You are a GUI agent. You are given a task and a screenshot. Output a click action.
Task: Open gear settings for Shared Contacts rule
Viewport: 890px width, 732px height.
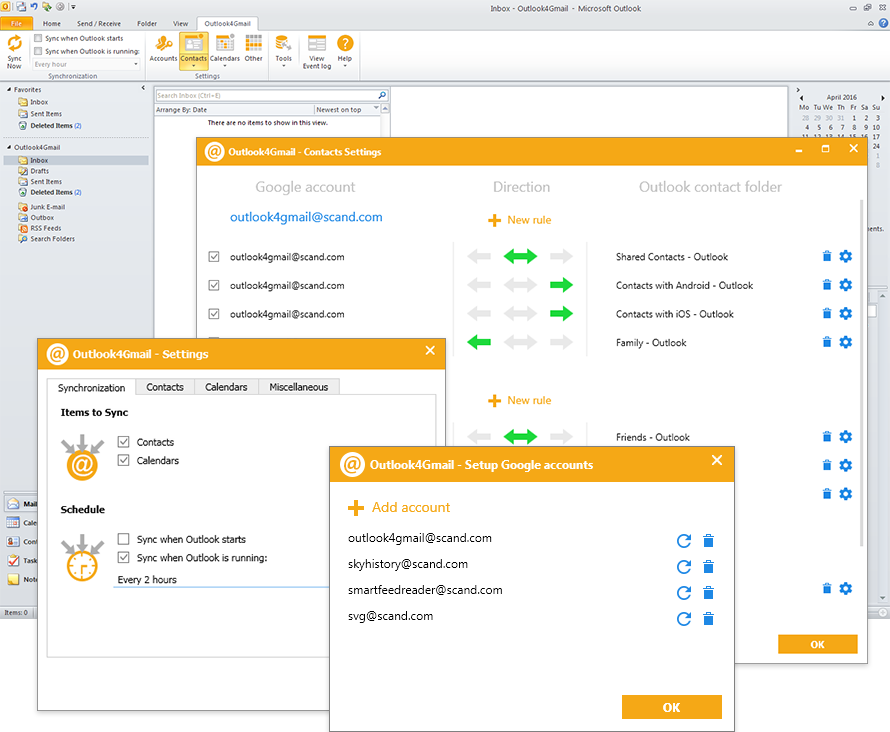coord(846,257)
